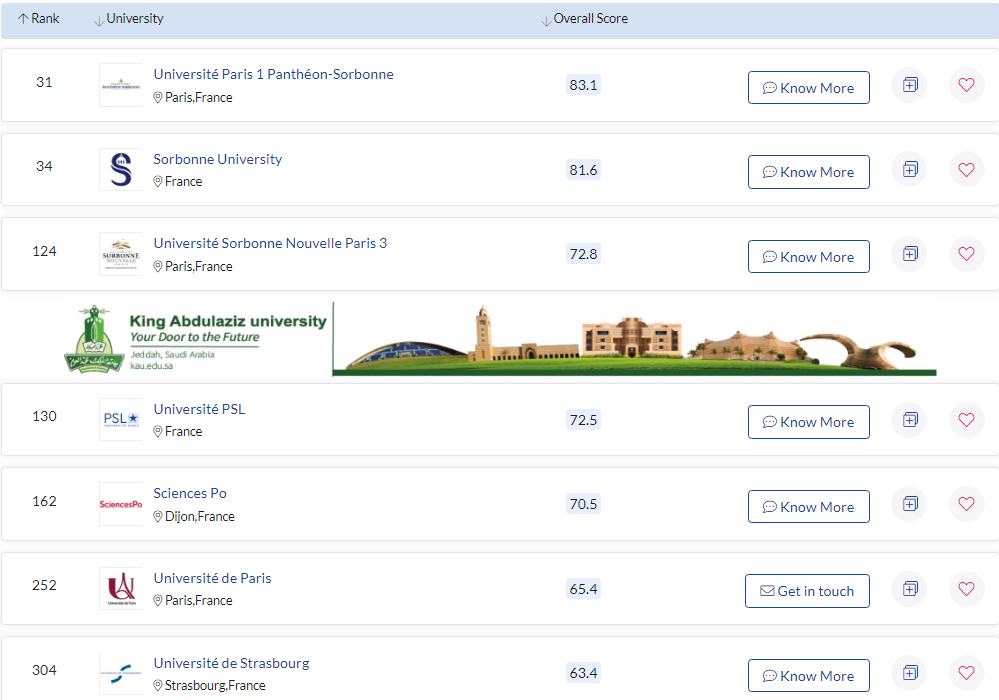Click Know More for Sorbonne University
Screen dimensions: 999x700
coord(809,172)
